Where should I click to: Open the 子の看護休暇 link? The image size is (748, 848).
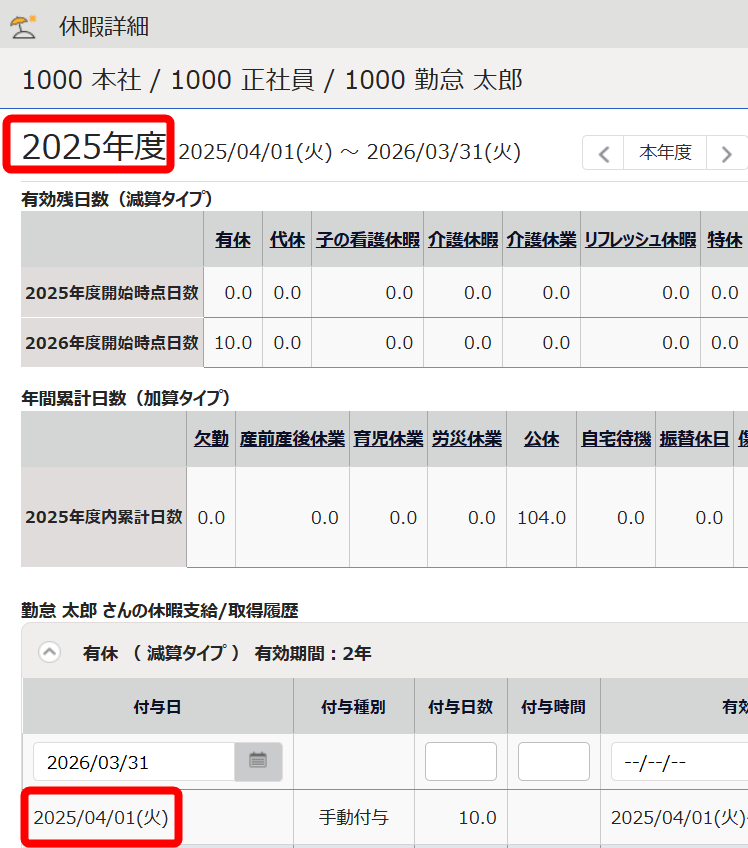coord(368,240)
